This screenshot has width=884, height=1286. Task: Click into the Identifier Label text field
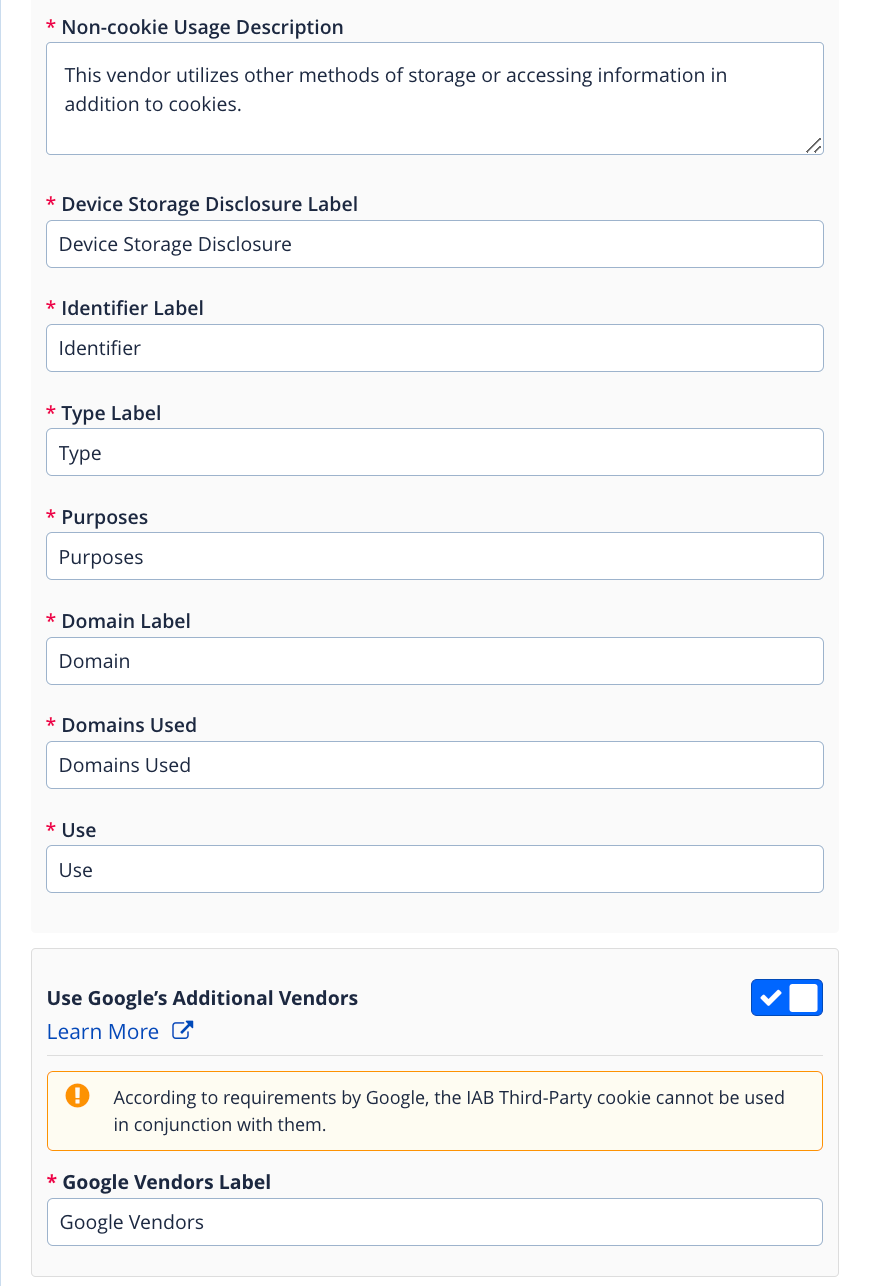(434, 349)
